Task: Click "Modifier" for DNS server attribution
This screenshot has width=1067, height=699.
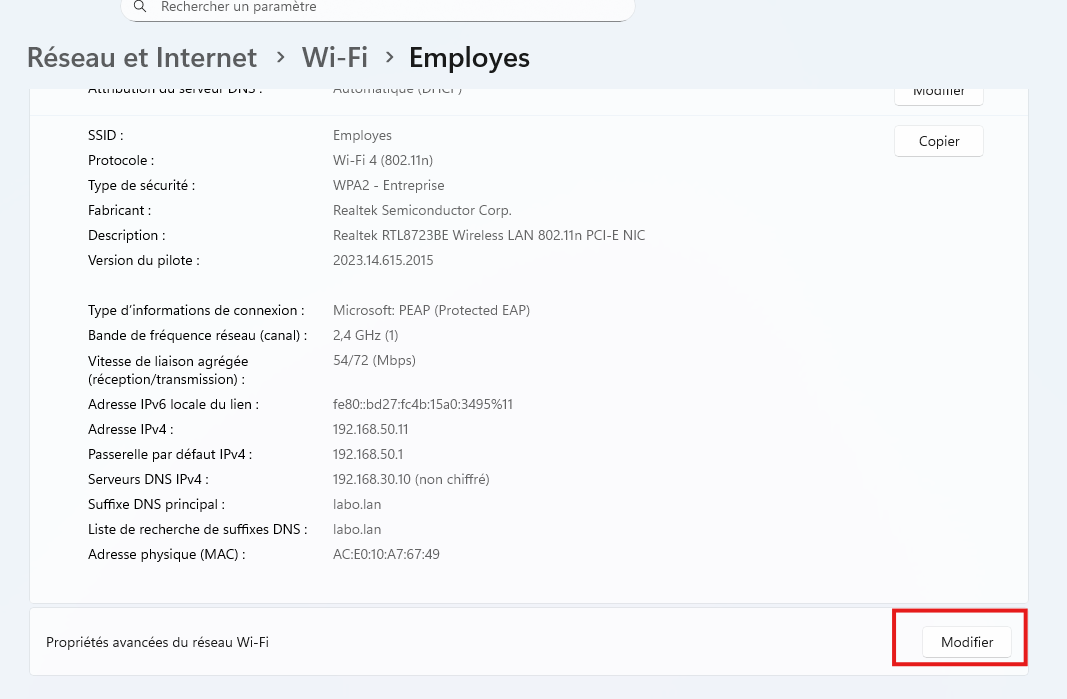Action: (938, 93)
